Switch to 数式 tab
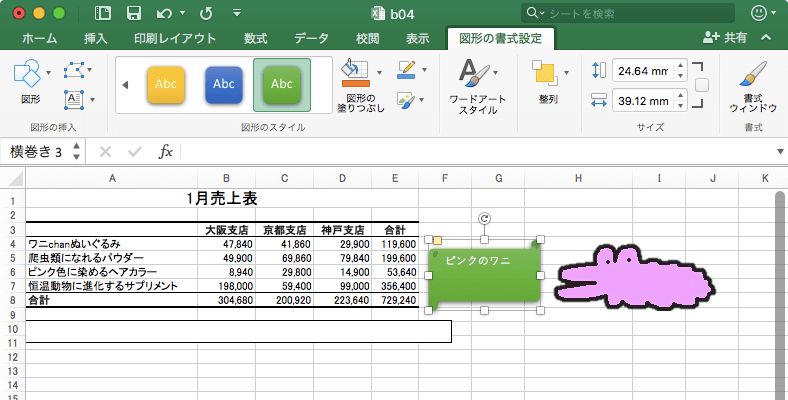 (255, 38)
